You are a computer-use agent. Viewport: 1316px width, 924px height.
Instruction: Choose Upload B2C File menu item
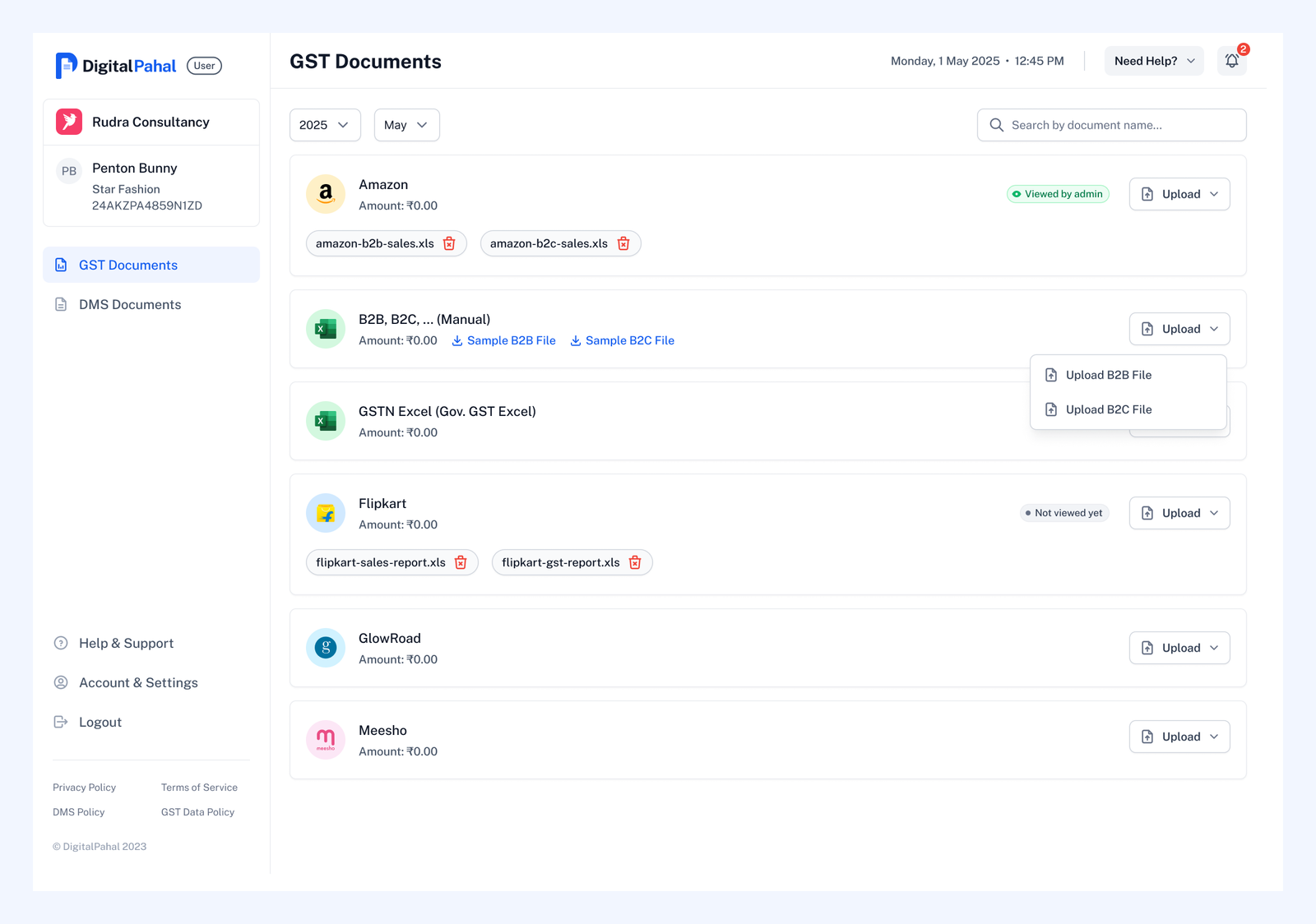(1108, 409)
